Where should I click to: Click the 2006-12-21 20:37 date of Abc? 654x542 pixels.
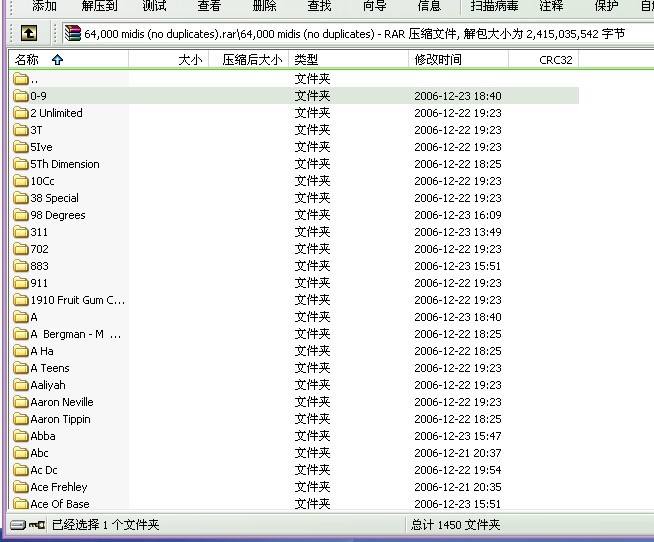[458, 453]
